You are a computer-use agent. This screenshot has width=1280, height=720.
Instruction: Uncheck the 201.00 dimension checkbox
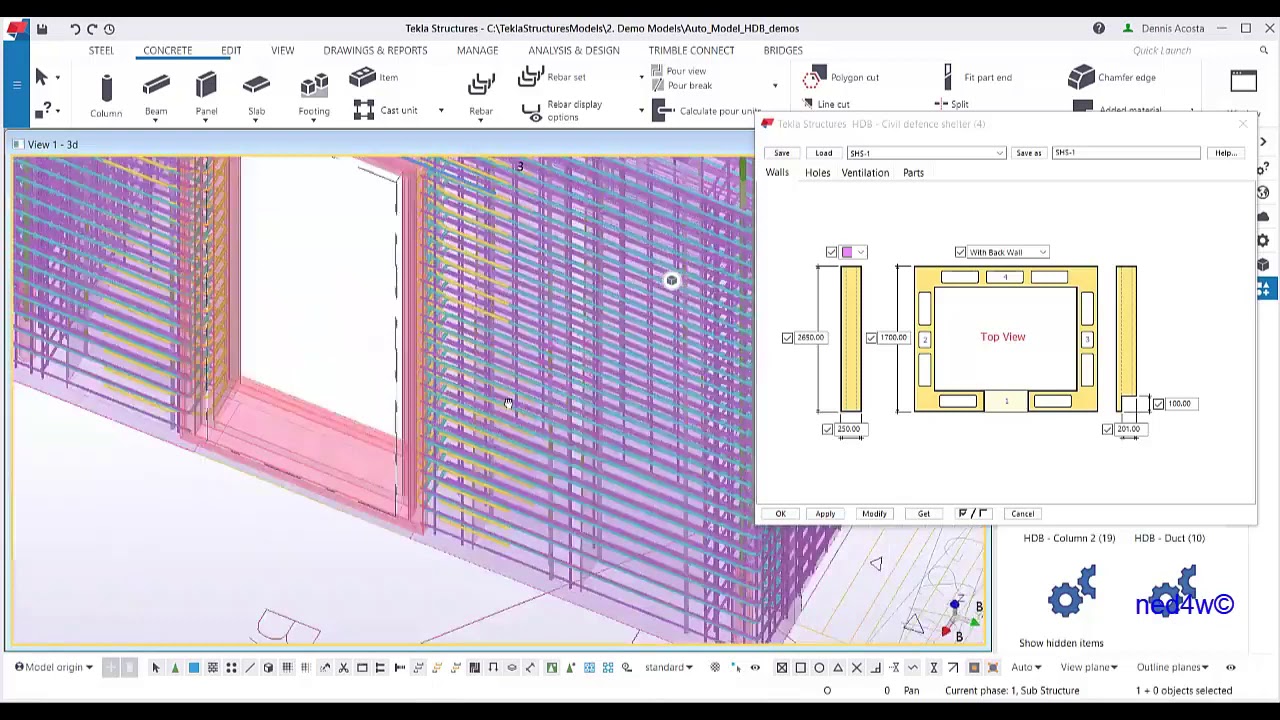point(1108,429)
